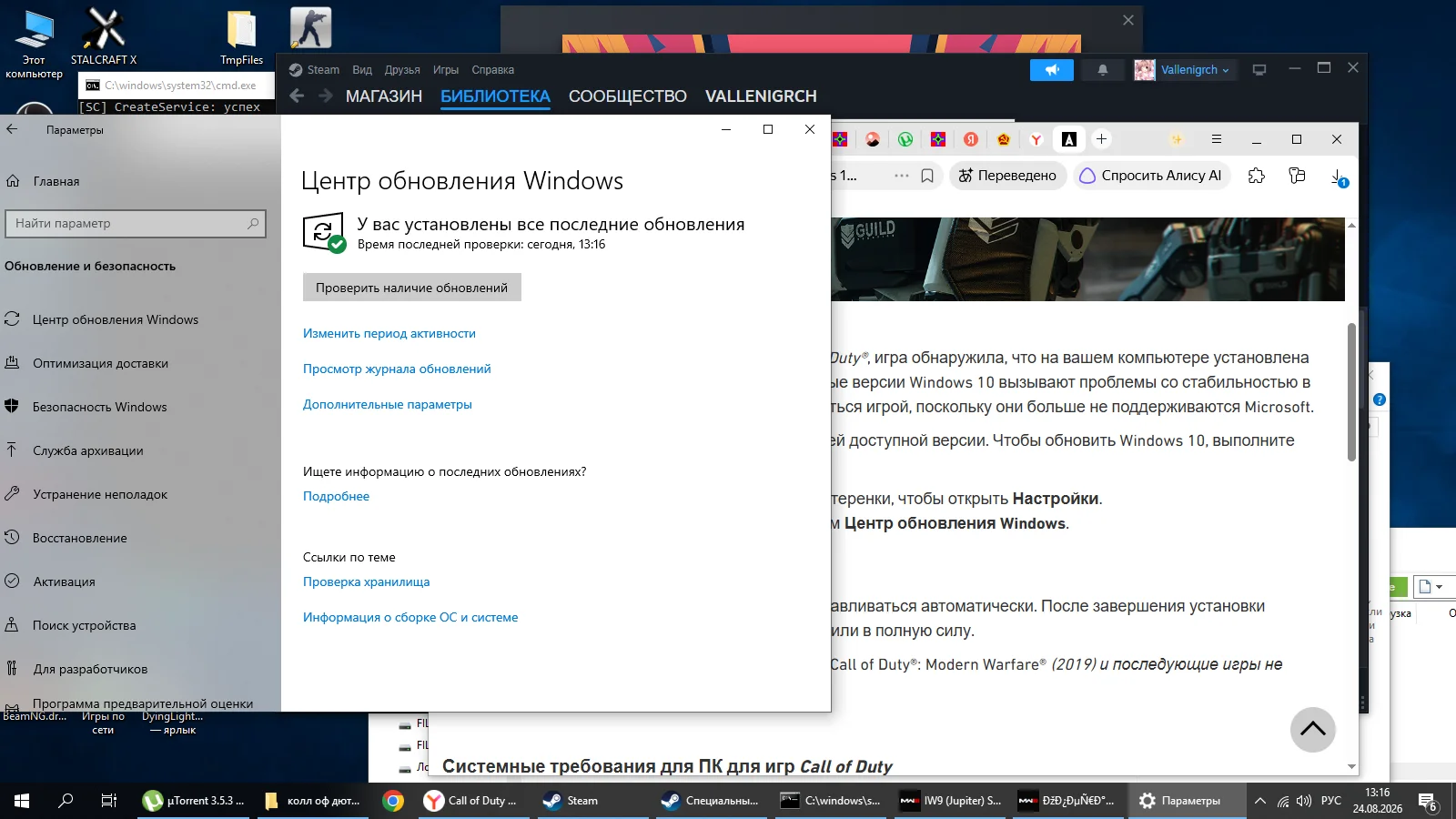The height and width of the screenshot is (819, 1456).
Task: Click the Переведено translate button in browser
Action: coord(1008,176)
